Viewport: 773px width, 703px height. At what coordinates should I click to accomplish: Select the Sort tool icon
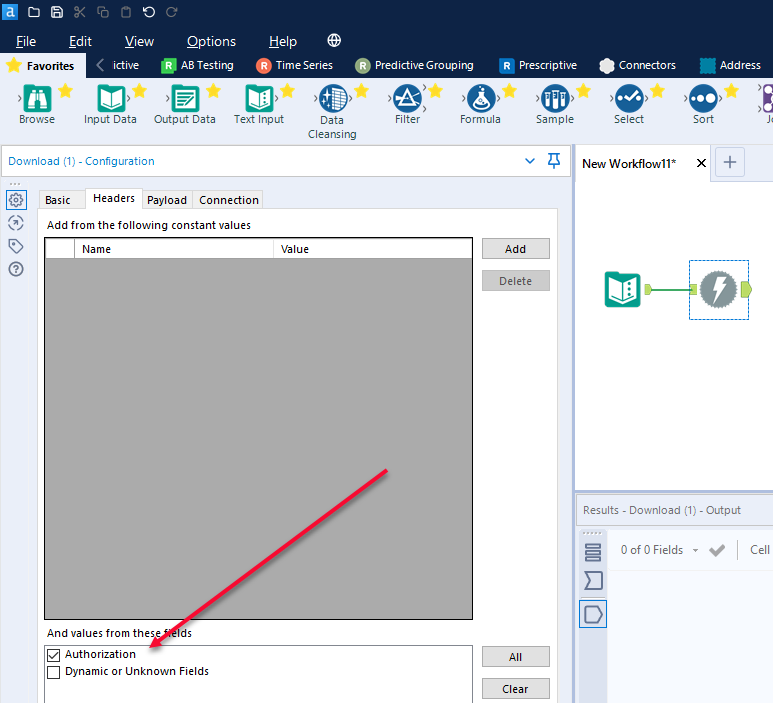tap(703, 99)
